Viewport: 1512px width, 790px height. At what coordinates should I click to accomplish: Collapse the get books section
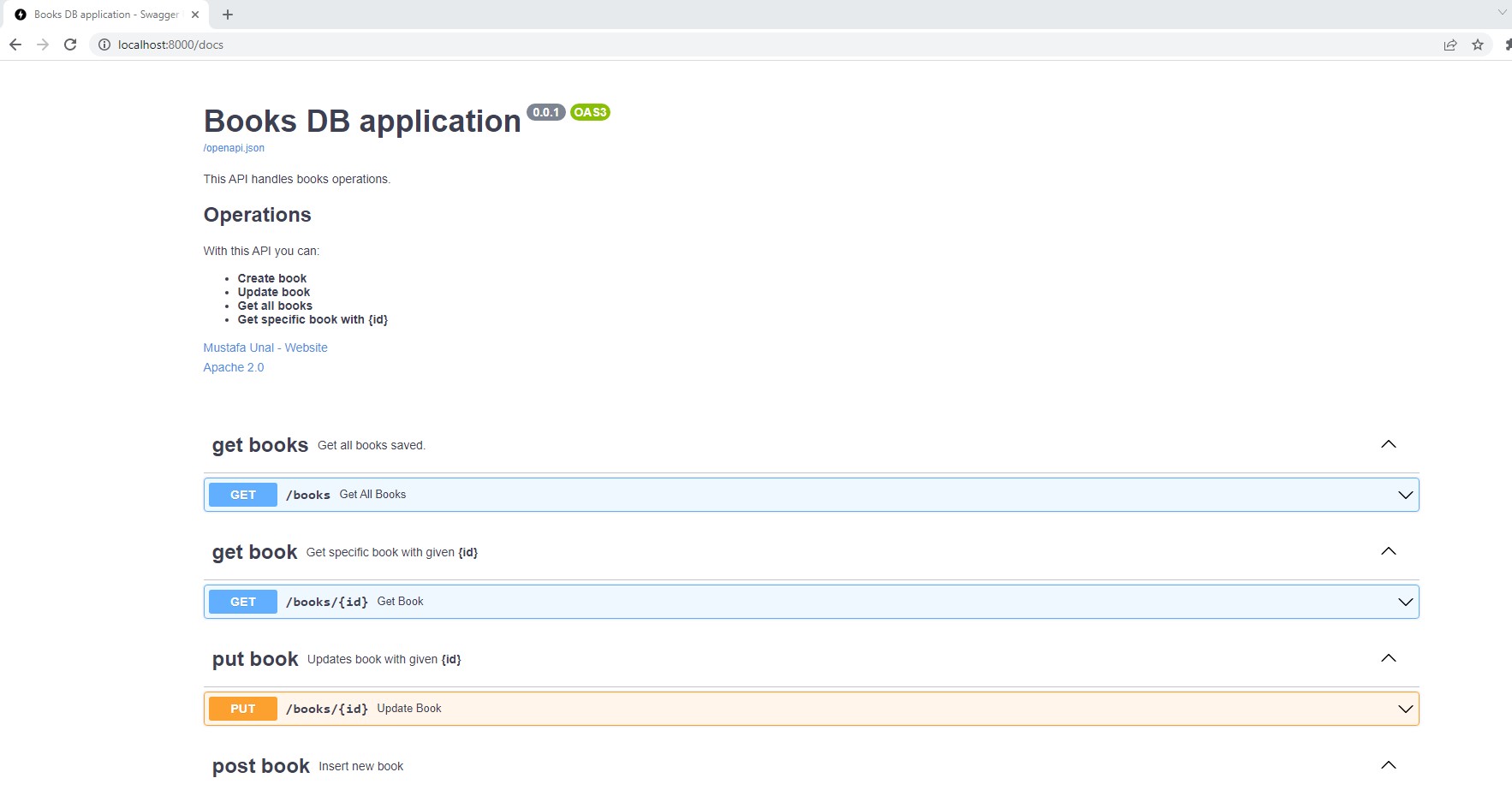1389,444
